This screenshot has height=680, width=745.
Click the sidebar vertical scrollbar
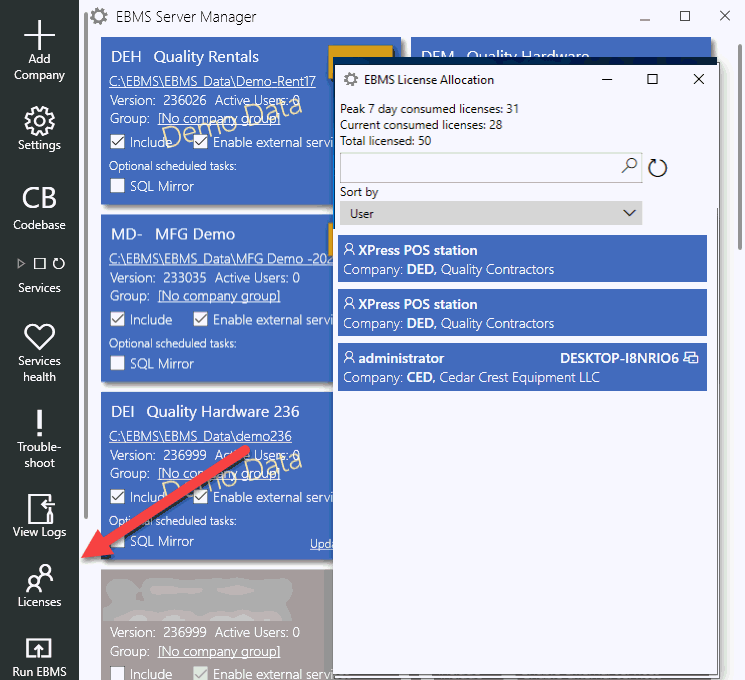[86, 266]
